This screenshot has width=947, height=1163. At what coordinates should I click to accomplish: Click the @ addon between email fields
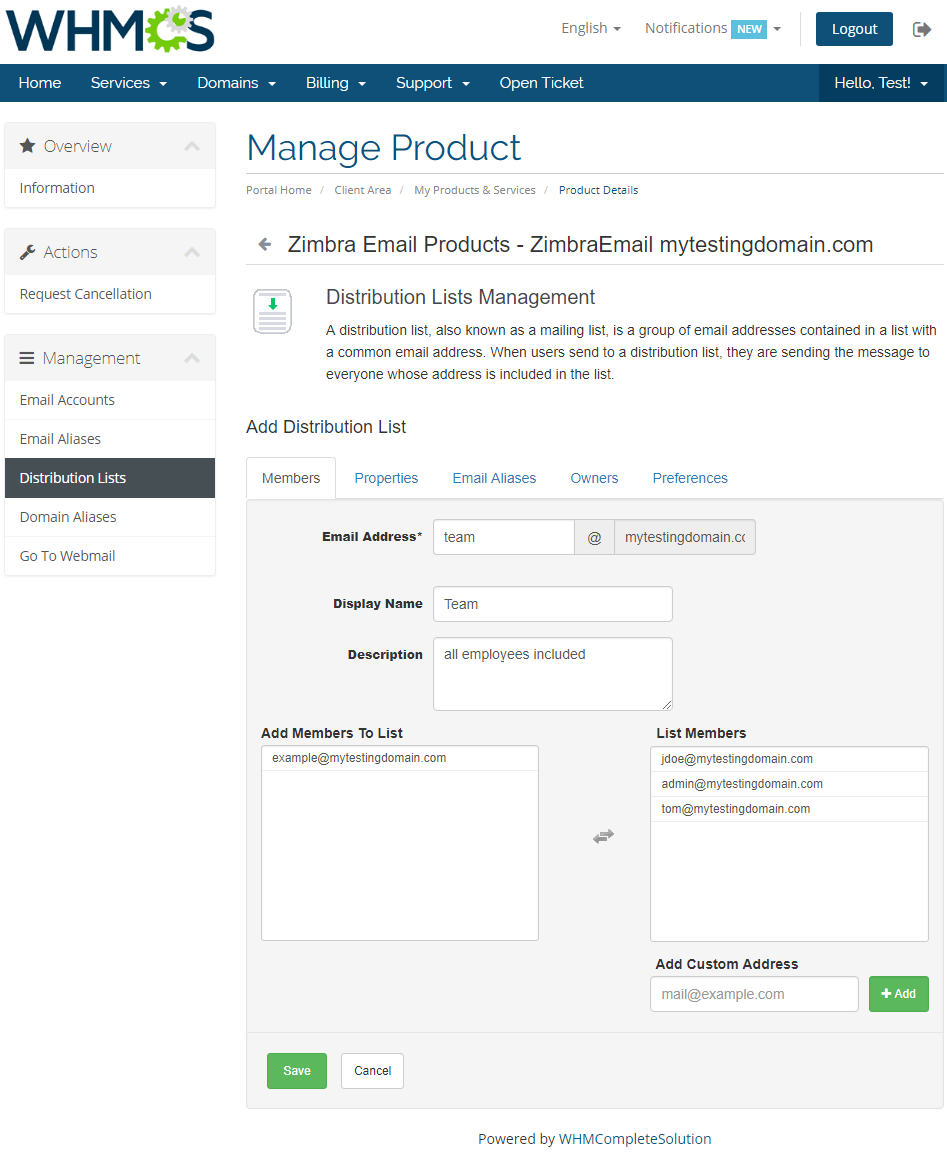(594, 537)
